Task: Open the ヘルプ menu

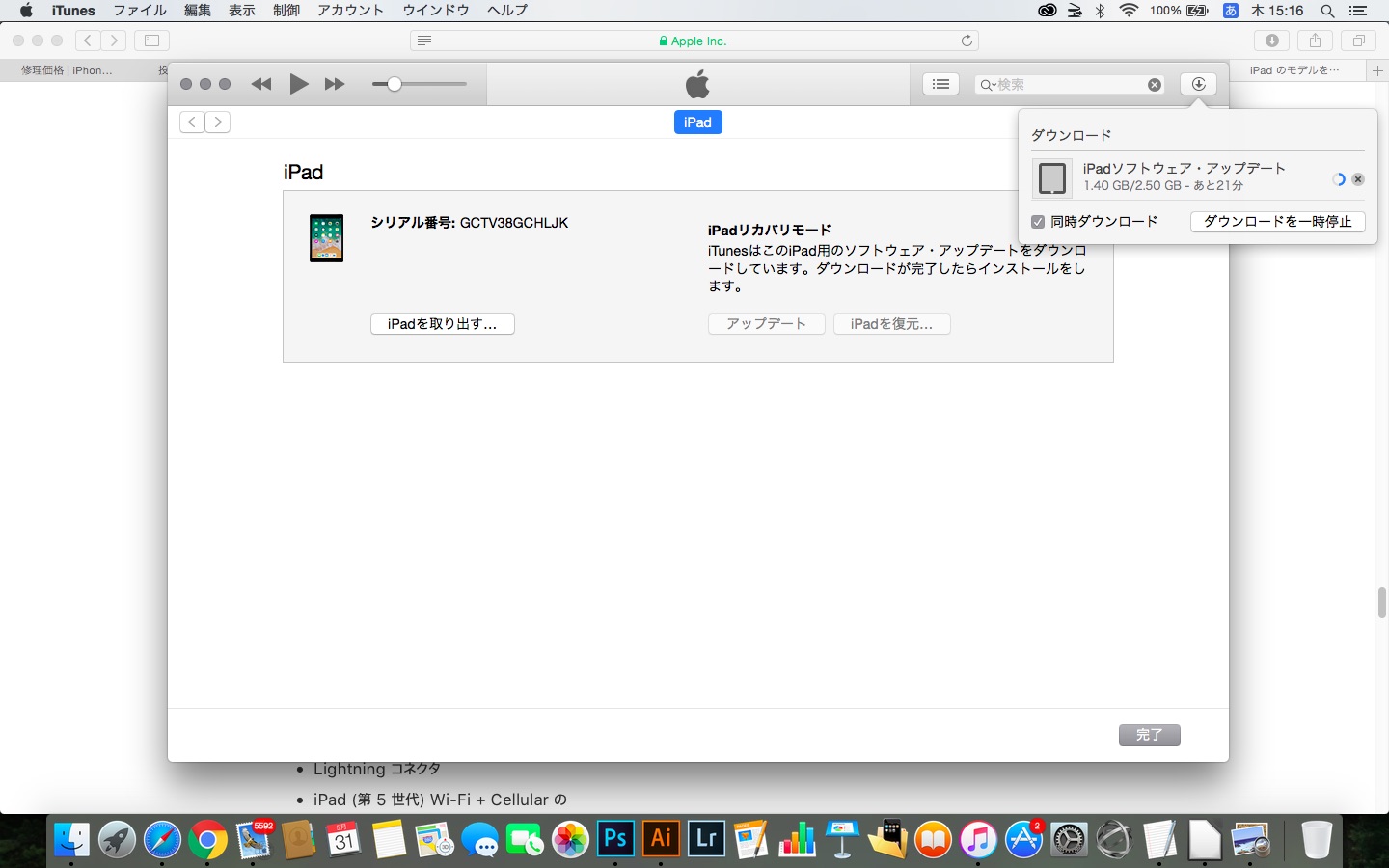Action: click(507, 11)
